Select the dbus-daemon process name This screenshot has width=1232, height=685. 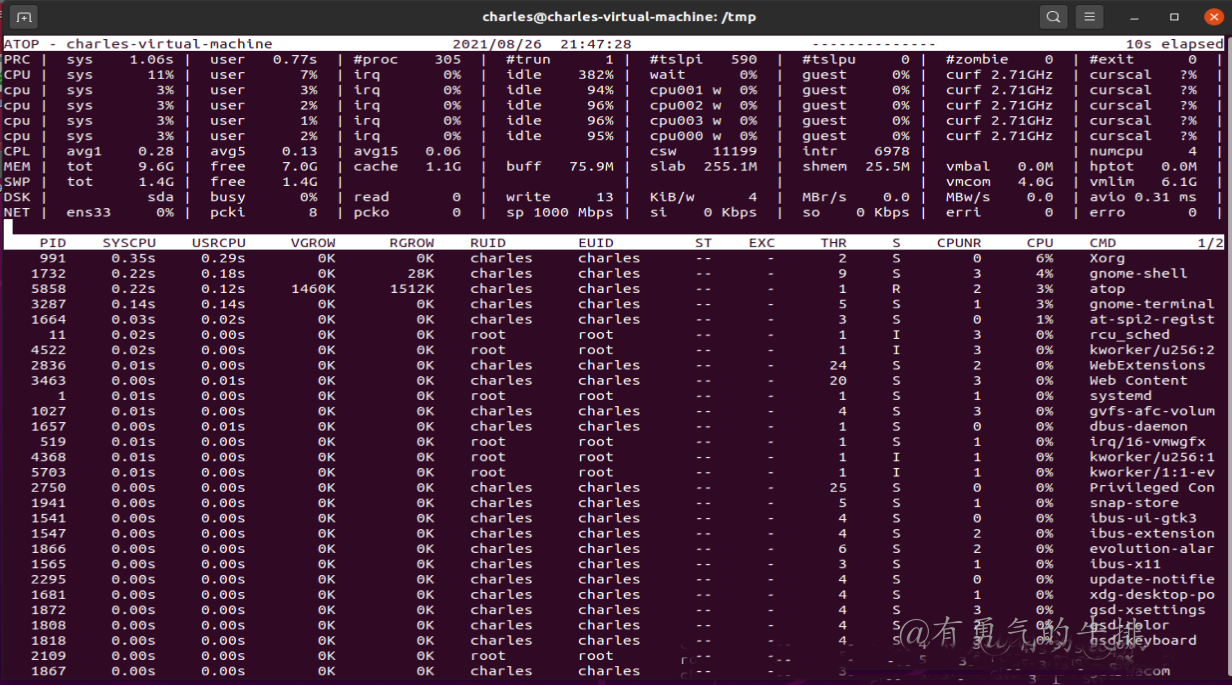click(1138, 426)
